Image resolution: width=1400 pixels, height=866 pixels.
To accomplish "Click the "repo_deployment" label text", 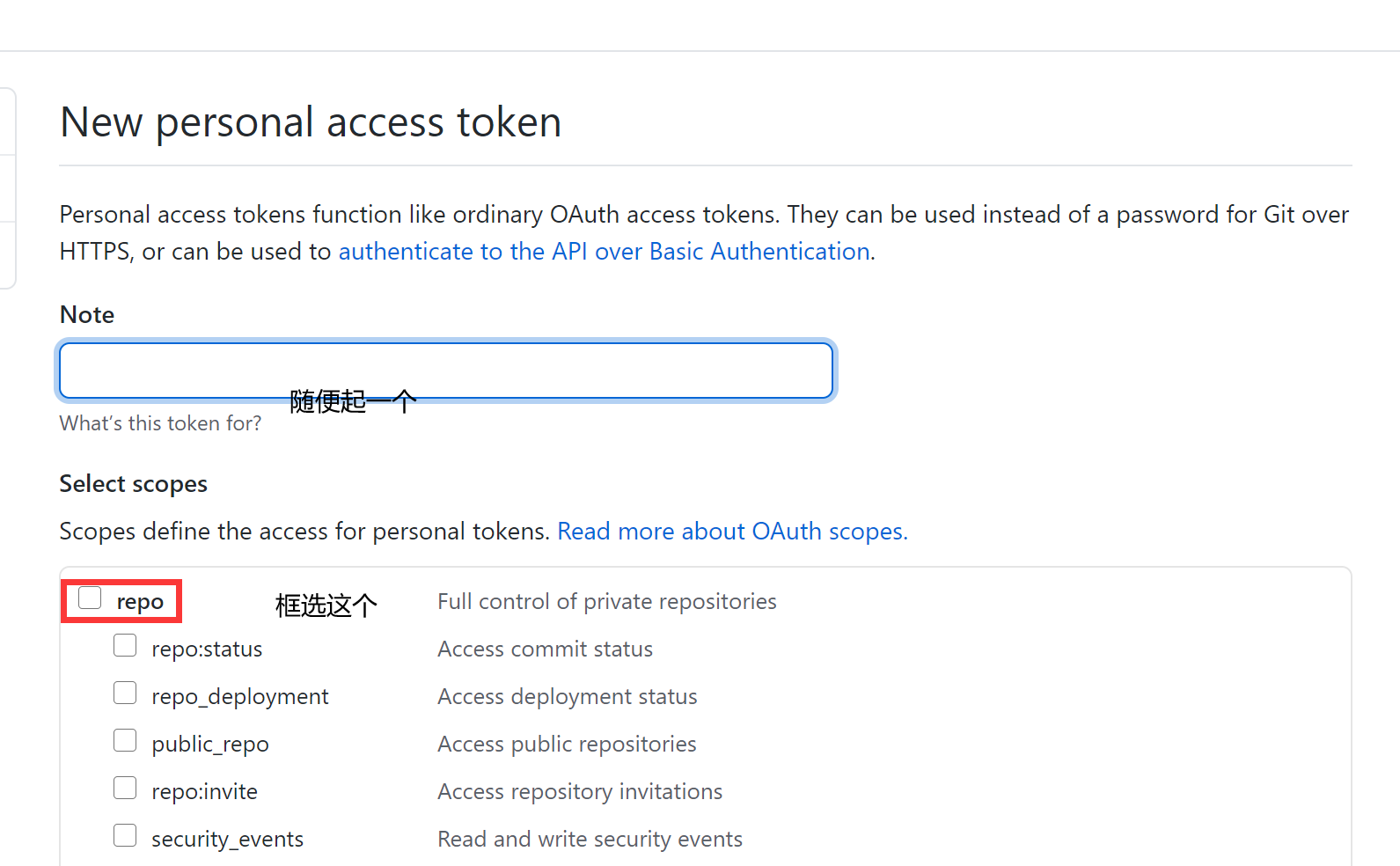I will (x=239, y=697).
